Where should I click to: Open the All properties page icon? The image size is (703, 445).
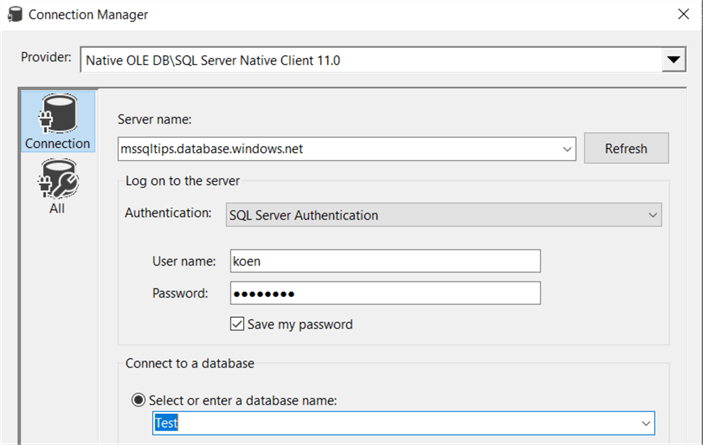(57, 181)
